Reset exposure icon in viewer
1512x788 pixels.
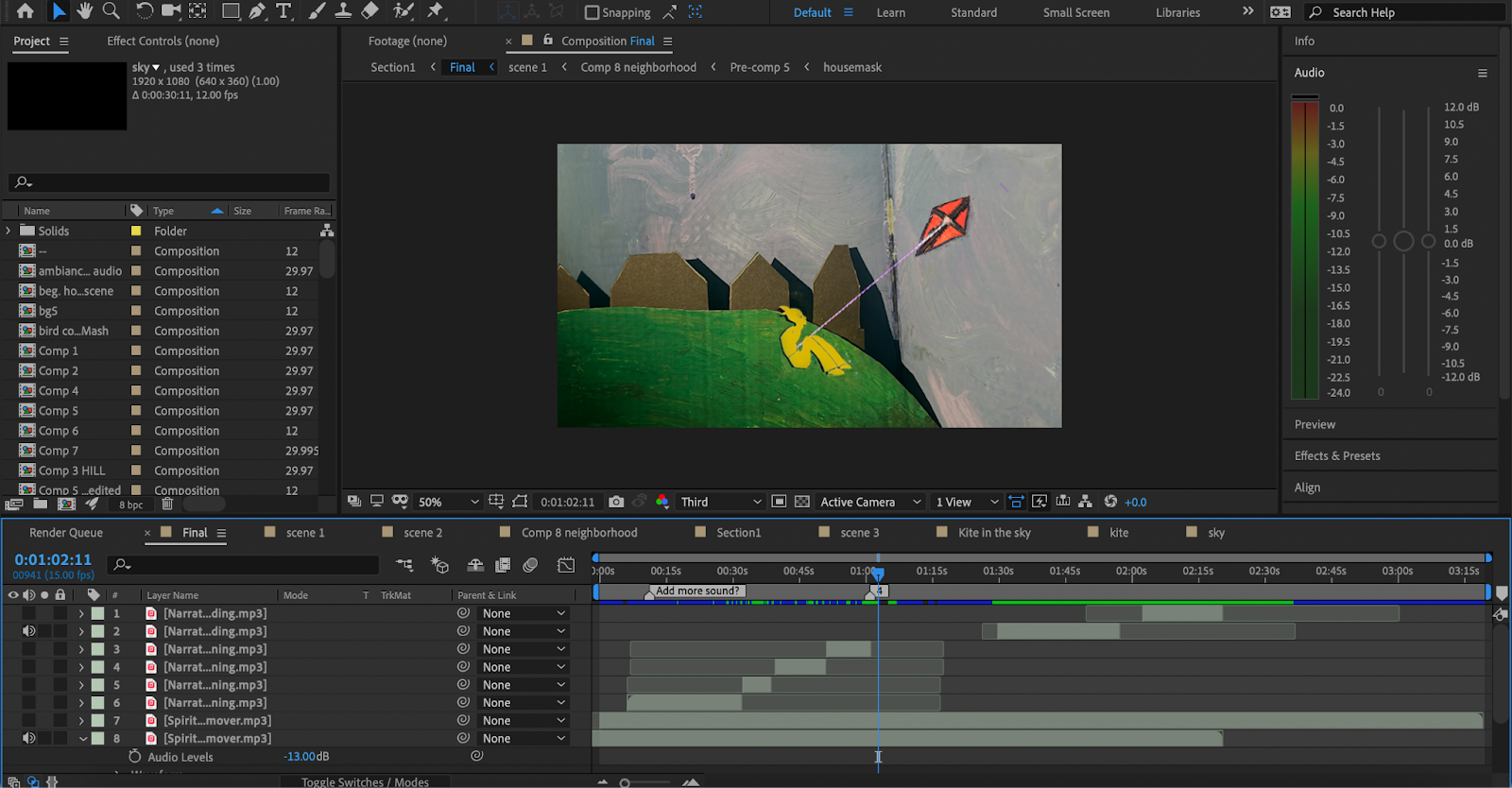1110,502
